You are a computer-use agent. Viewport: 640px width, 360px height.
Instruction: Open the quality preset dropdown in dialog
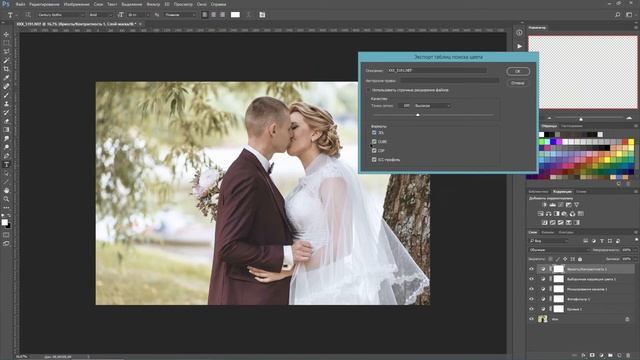[x=432, y=106]
